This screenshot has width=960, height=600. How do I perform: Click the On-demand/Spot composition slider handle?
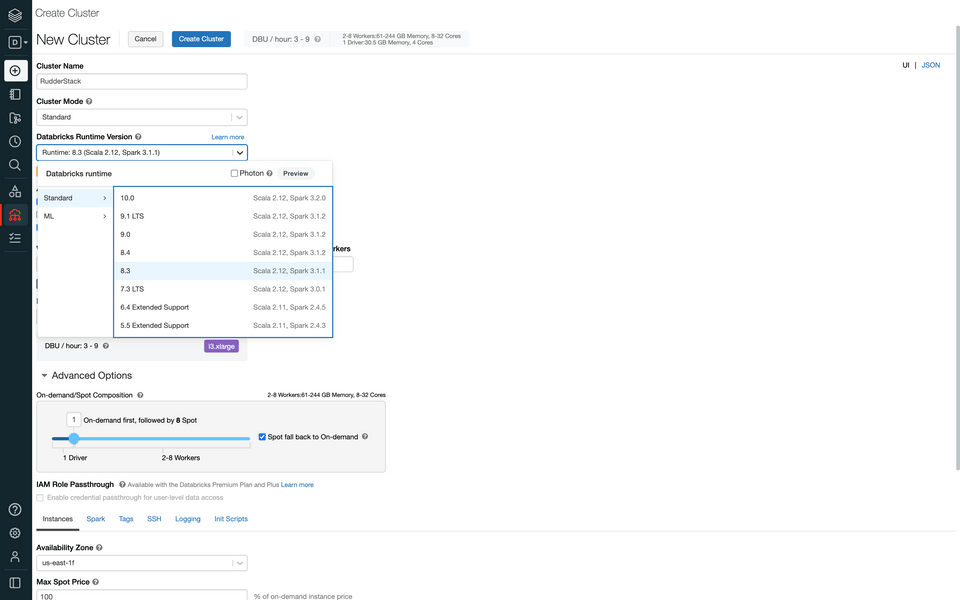point(74,438)
